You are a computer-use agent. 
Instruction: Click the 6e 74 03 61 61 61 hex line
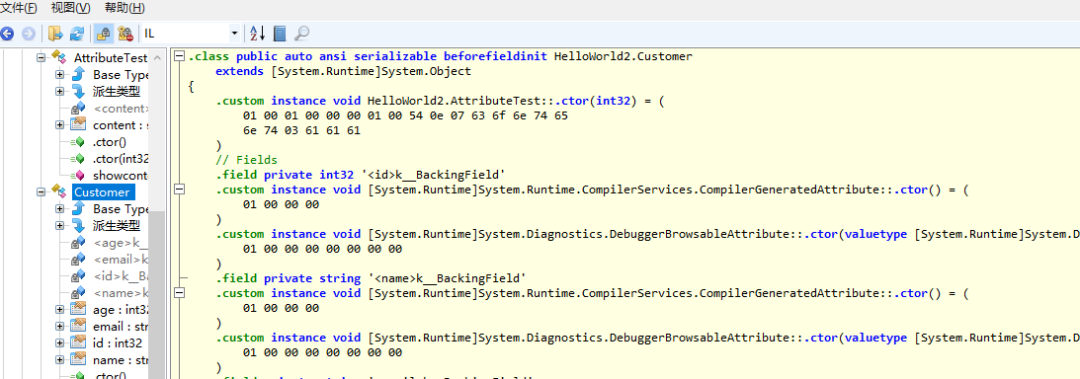point(302,130)
